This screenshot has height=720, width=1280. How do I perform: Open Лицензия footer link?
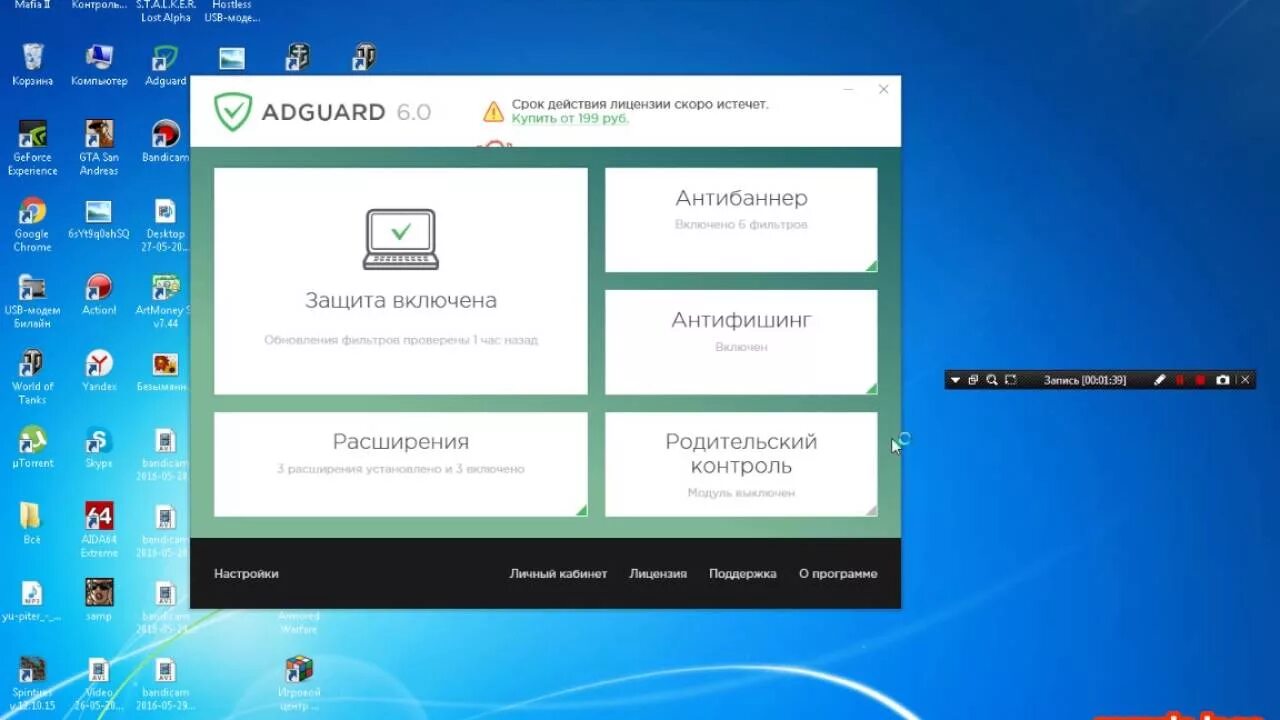[658, 574]
